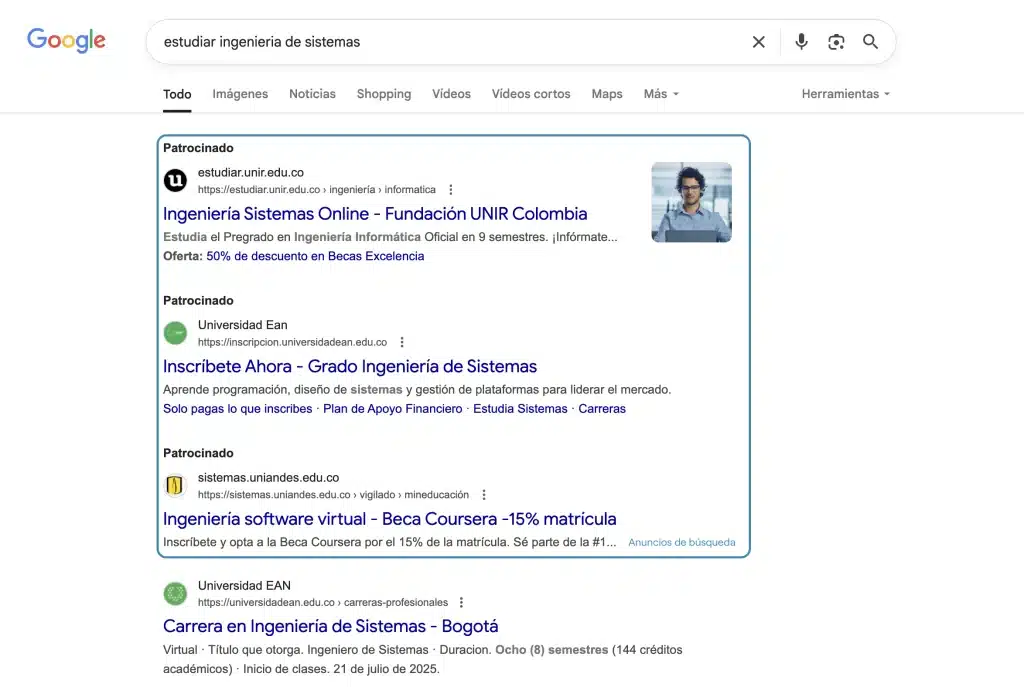Click https://universidadean.edu.co carreras-profesionales URL

pyautogui.click(x=323, y=603)
